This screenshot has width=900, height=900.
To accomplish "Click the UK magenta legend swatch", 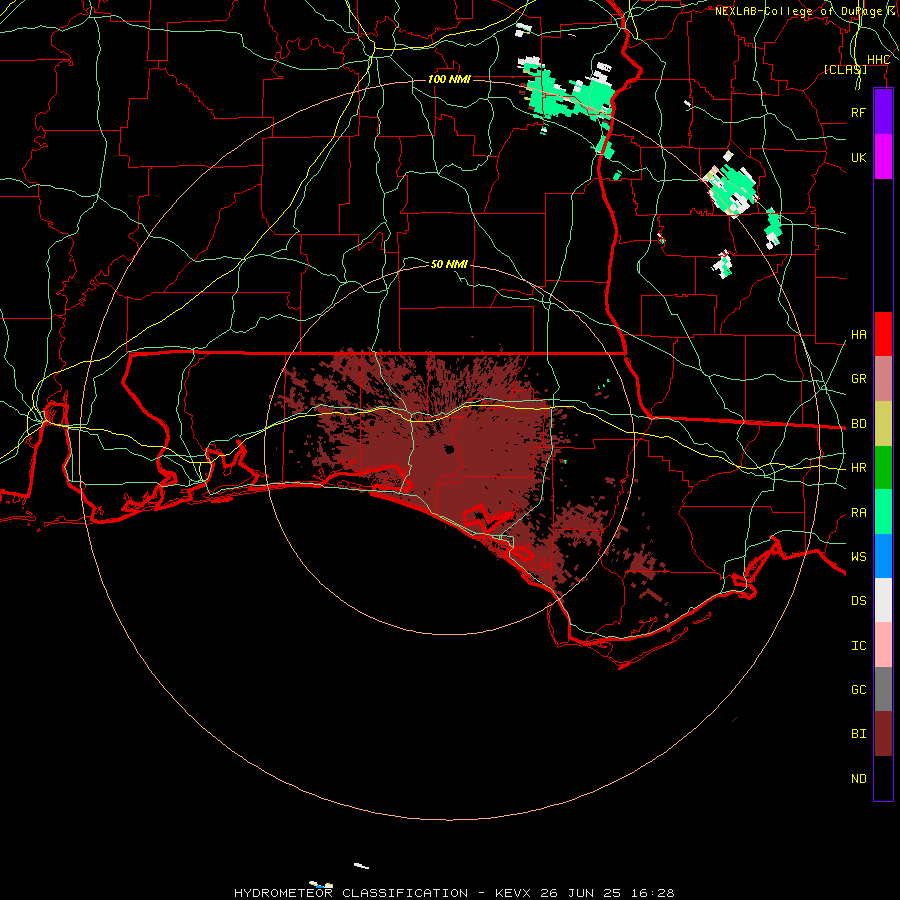I will pyautogui.click(x=883, y=157).
